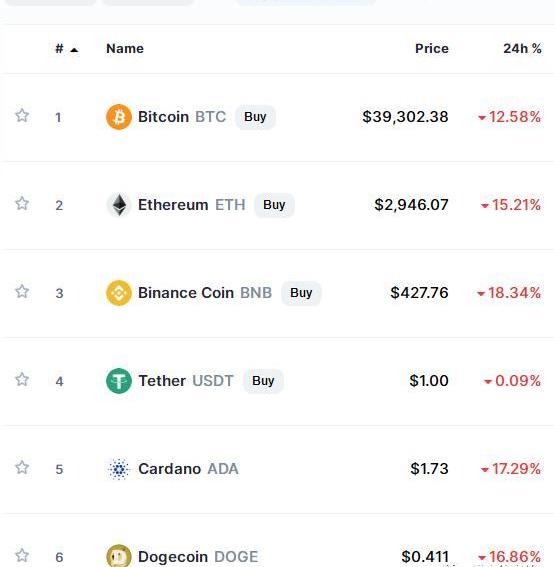This screenshot has width=554, height=567.
Task: Sort the table by Name column
Action: 125,48
